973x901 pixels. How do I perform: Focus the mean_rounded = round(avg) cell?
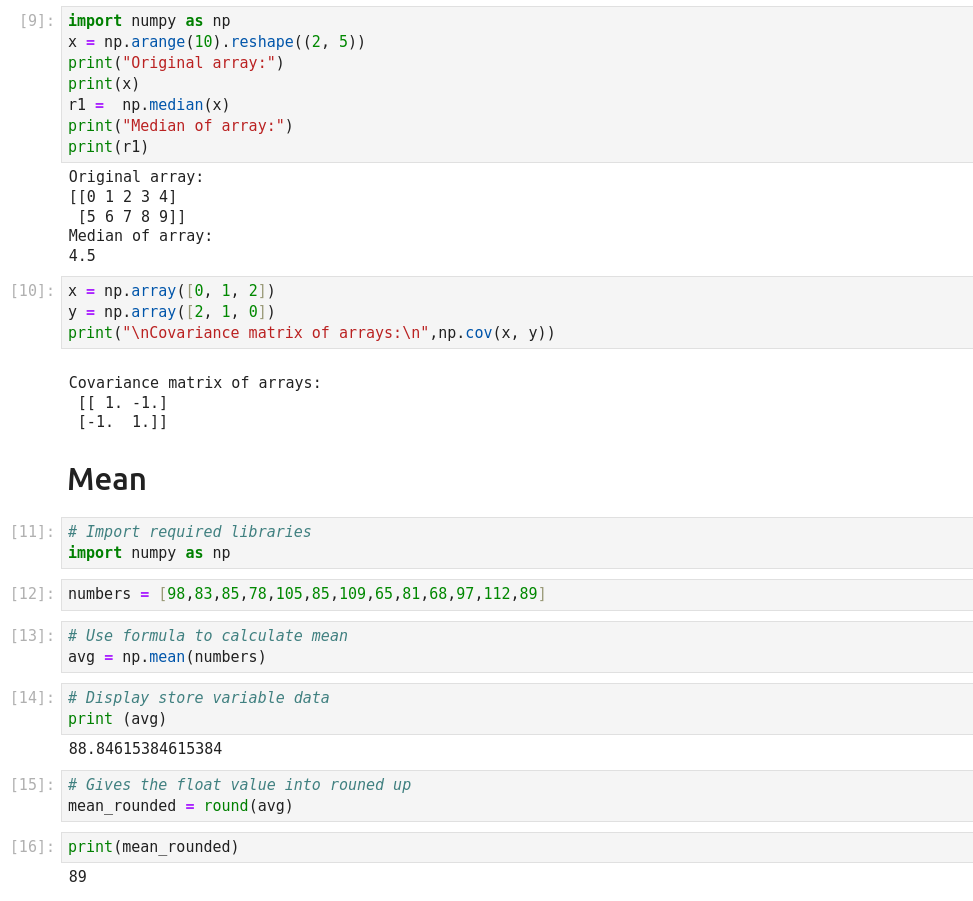(x=500, y=795)
